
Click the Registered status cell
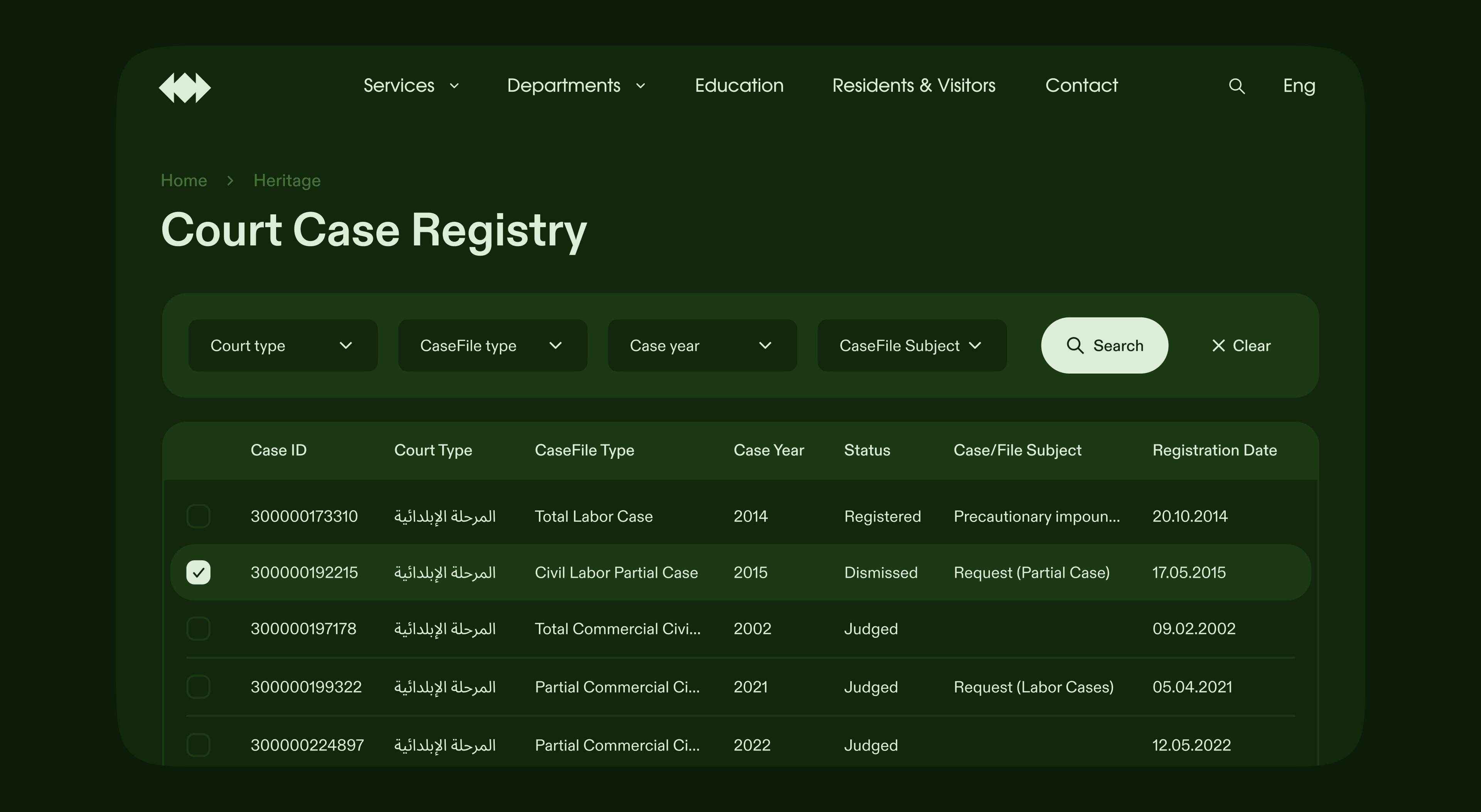[x=882, y=517]
